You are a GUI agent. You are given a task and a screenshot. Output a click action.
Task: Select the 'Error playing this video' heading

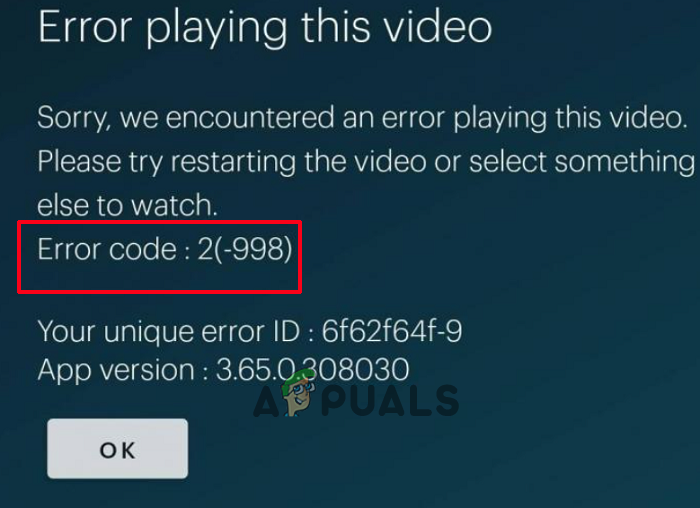[x=265, y=28]
